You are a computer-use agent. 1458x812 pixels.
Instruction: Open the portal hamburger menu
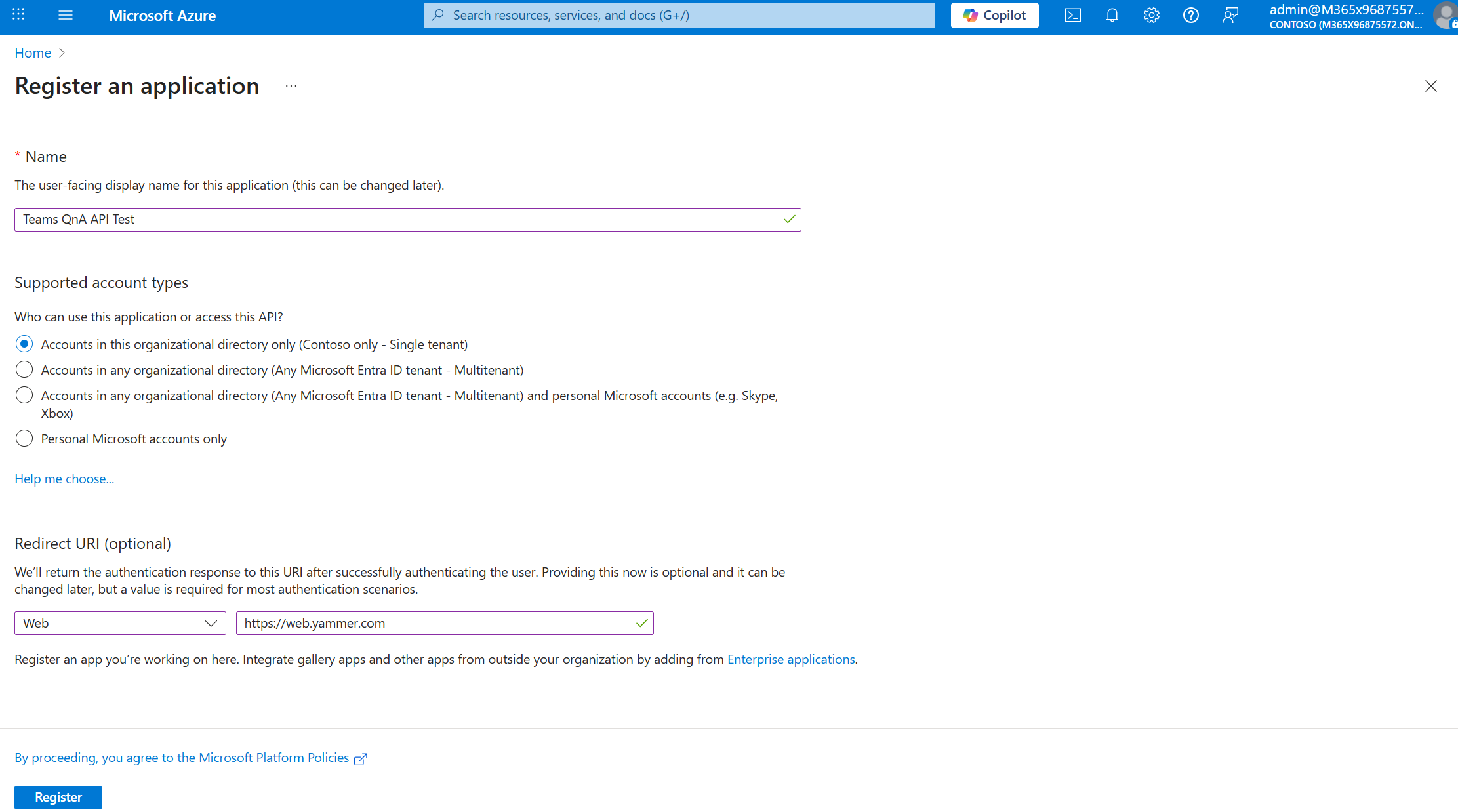(66, 15)
